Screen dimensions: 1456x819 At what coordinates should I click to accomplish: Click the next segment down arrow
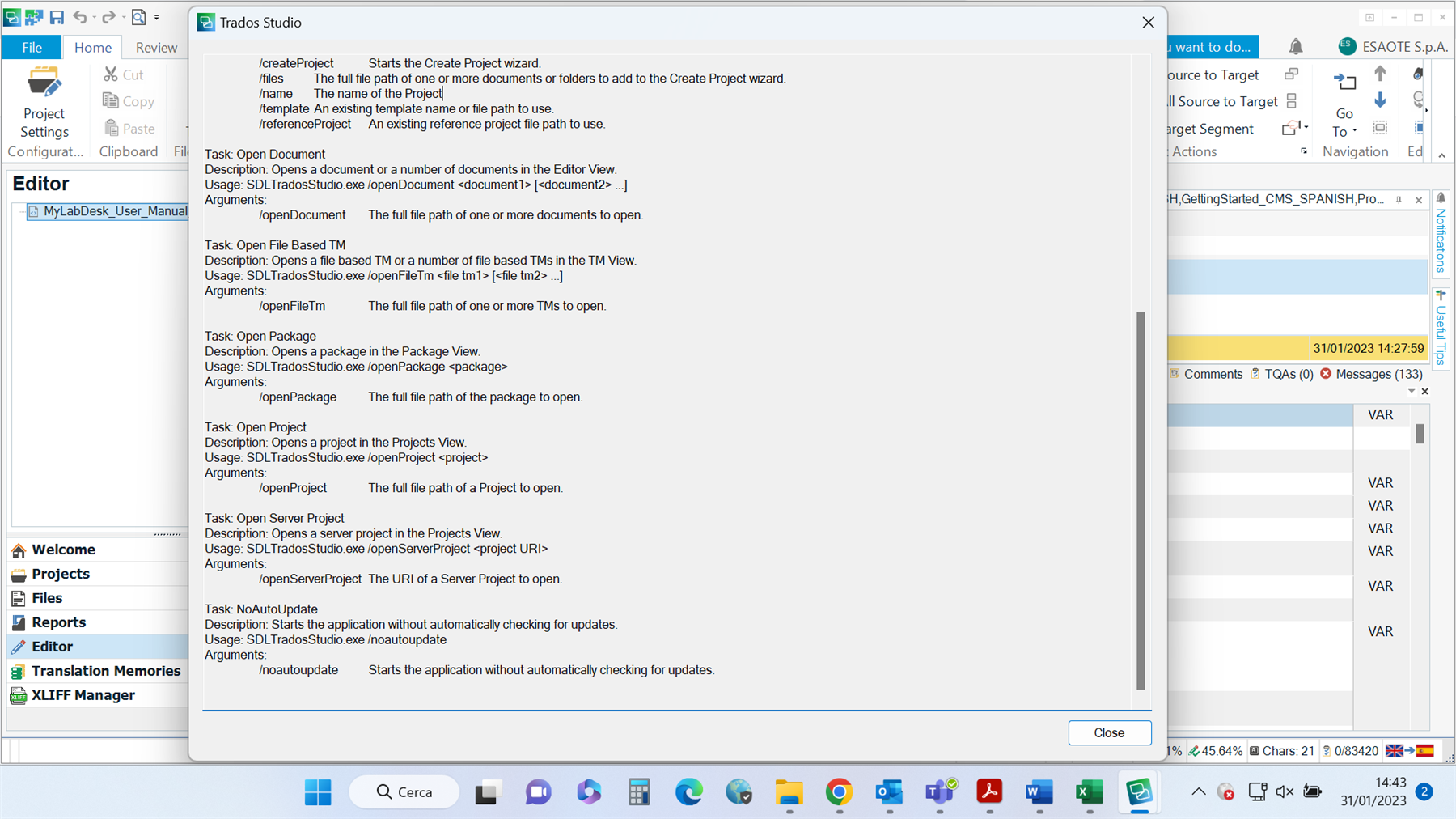coord(1380,101)
